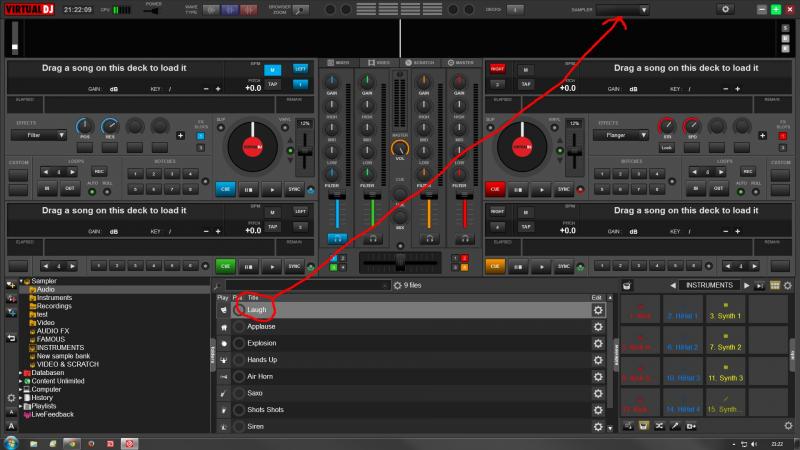Viewport: 800px width, 450px height.
Task: Open the Filter effect dropdown on the left deck
Action: [48, 134]
